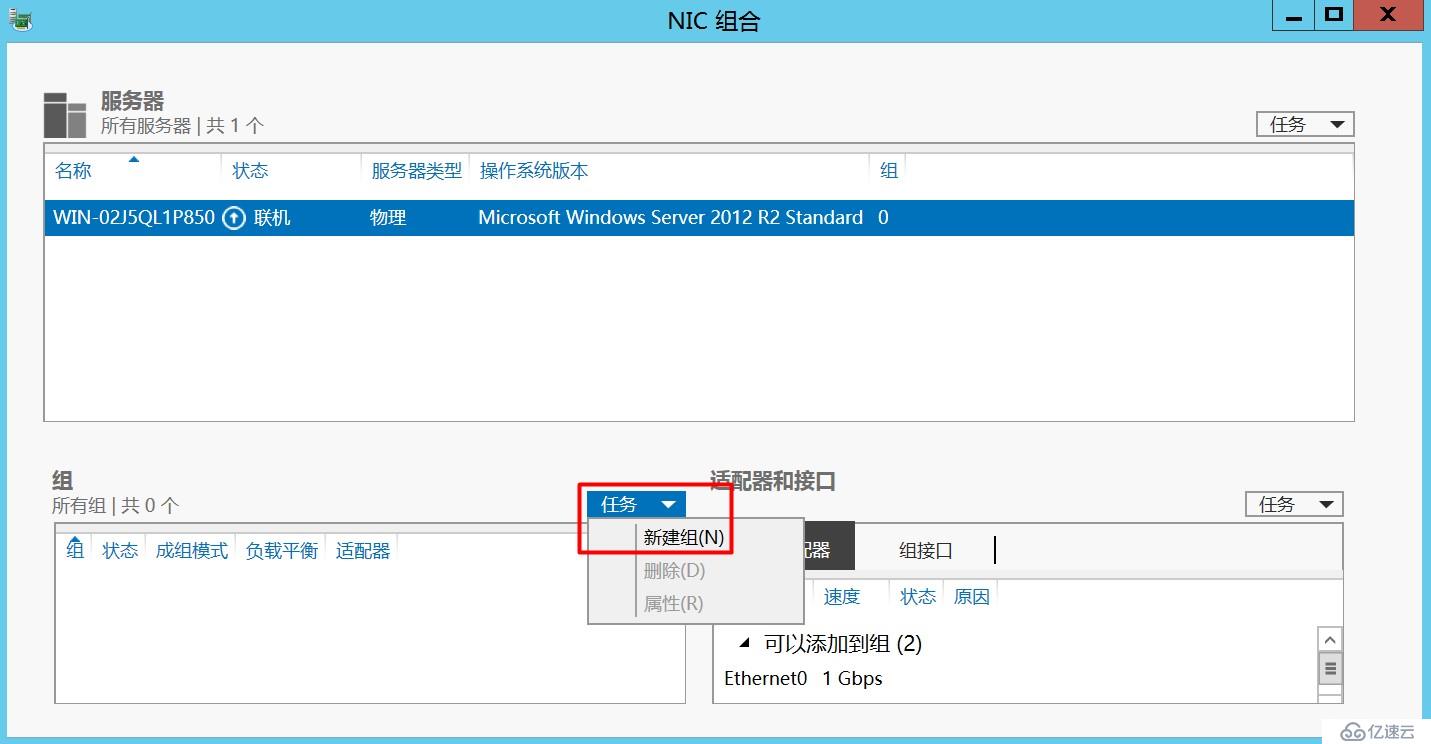This screenshot has height=744, width=1431.
Task: Click the Microsoft Windows Server 2012 R2 Standard cell
Action: 670,217
